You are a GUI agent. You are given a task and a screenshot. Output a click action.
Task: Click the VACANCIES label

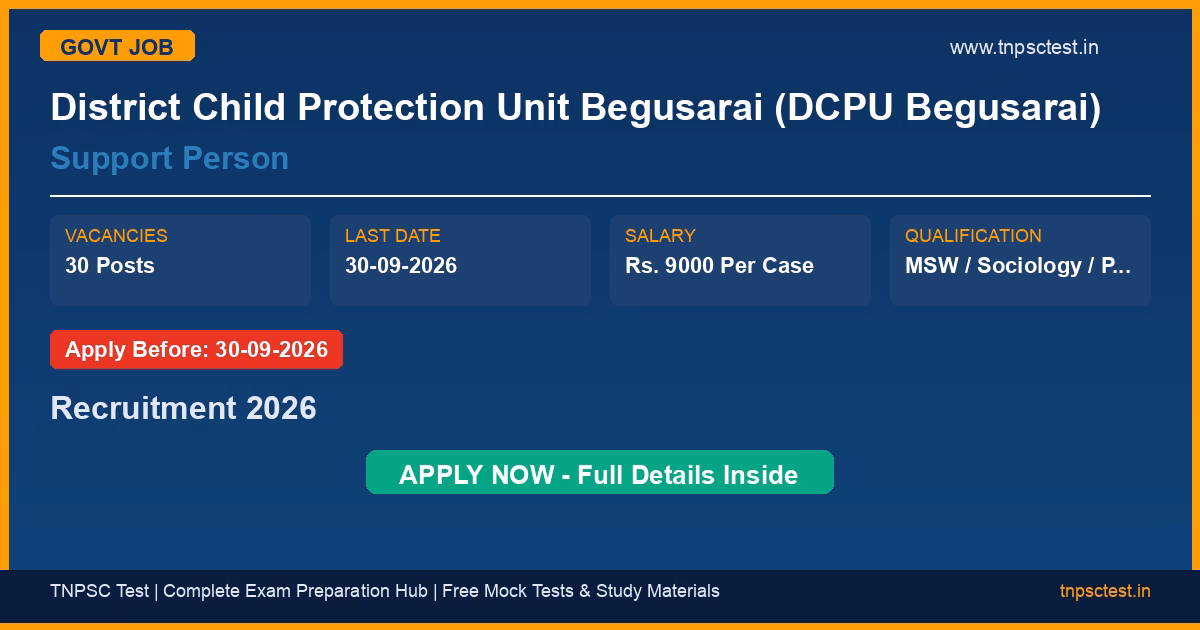pyautogui.click(x=116, y=236)
